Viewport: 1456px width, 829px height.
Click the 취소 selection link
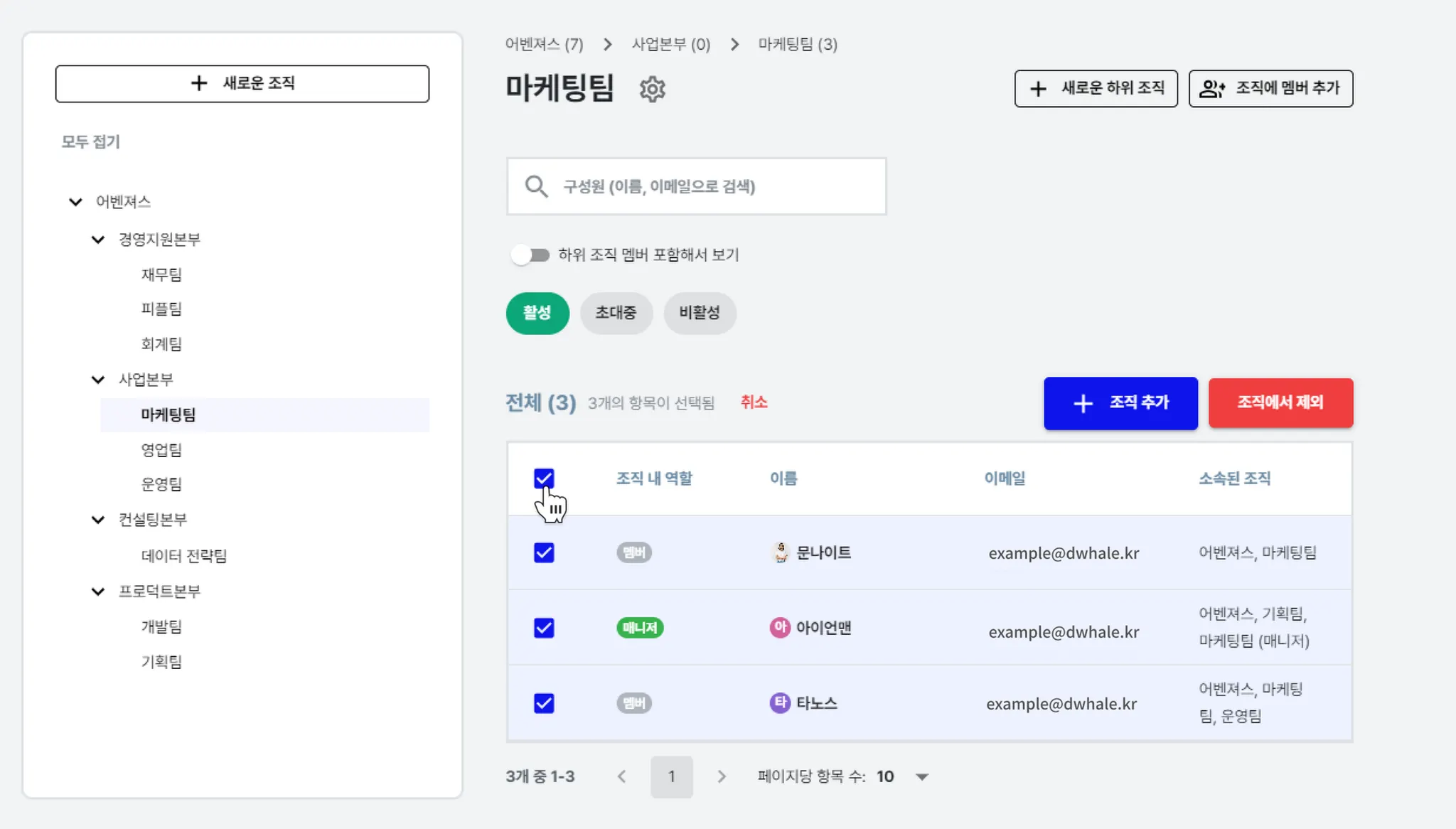(x=754, y=402)
